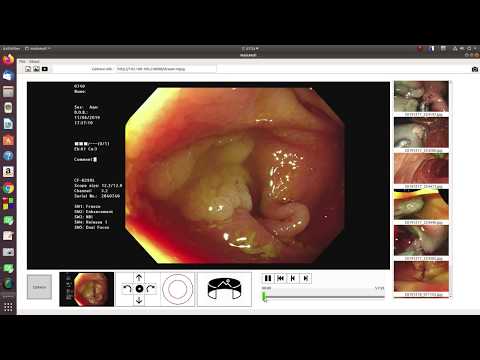The height and width of the screenshot is (360, 480).
Task: Click the video camera toolbar icon
Action: click(x=45, y=69)
